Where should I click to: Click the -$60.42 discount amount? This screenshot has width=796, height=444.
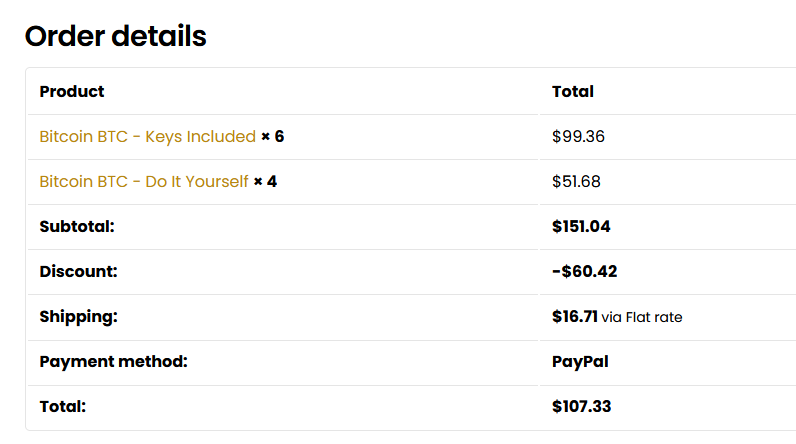(x=585, y=271)
